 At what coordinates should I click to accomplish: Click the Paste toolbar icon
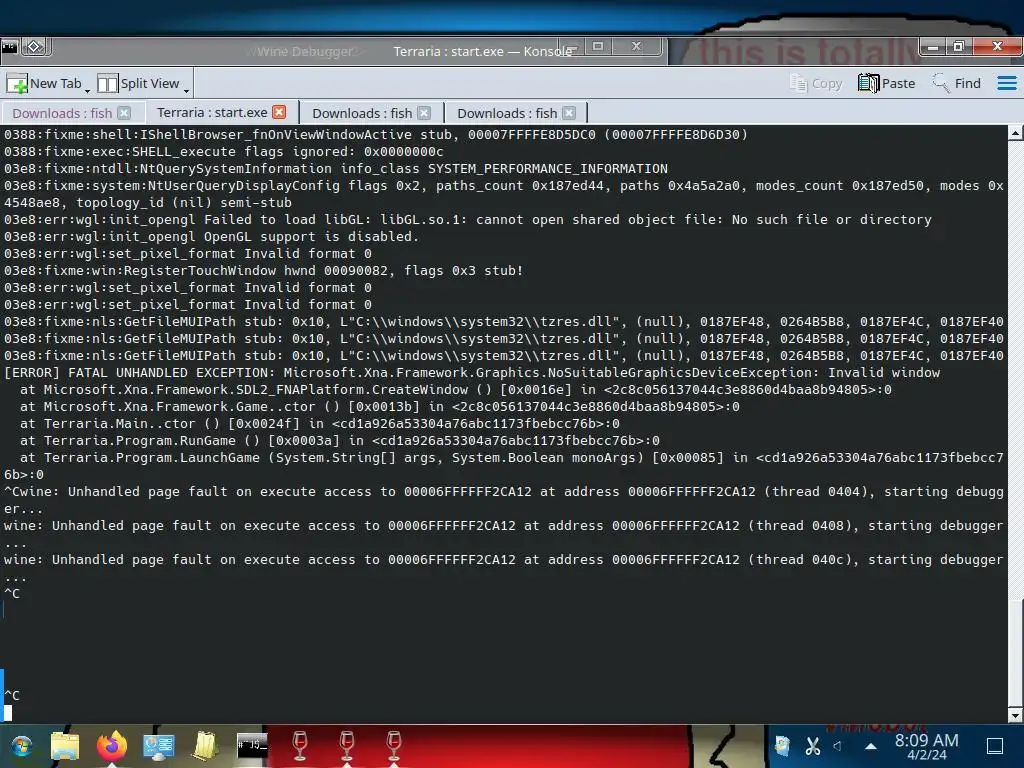pos(886,84)
